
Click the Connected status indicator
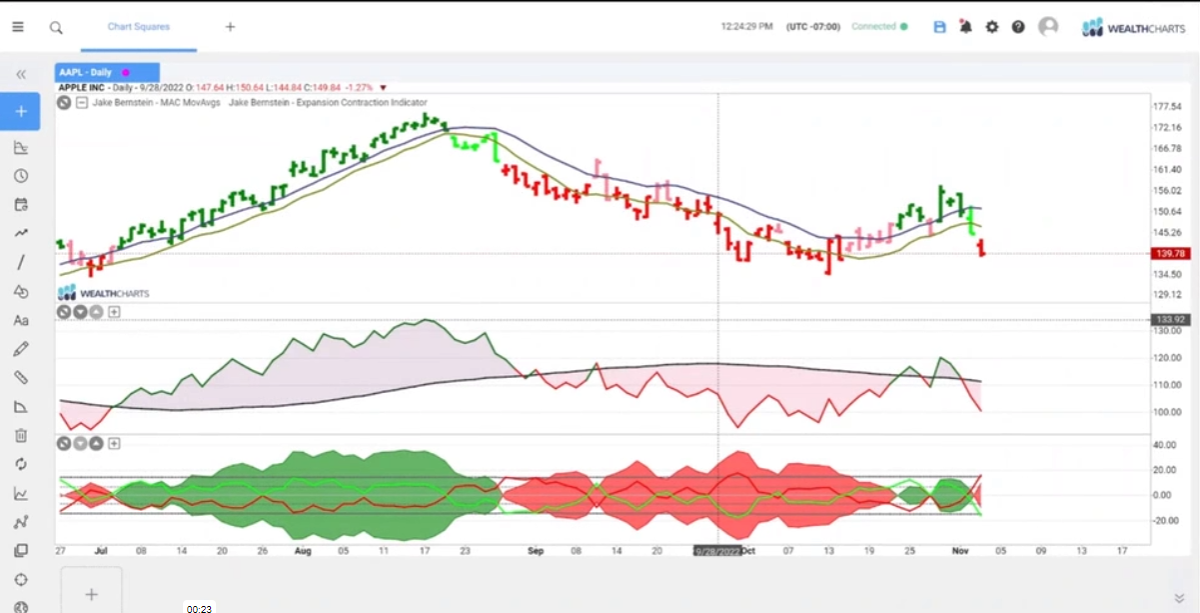coord(879,27)
